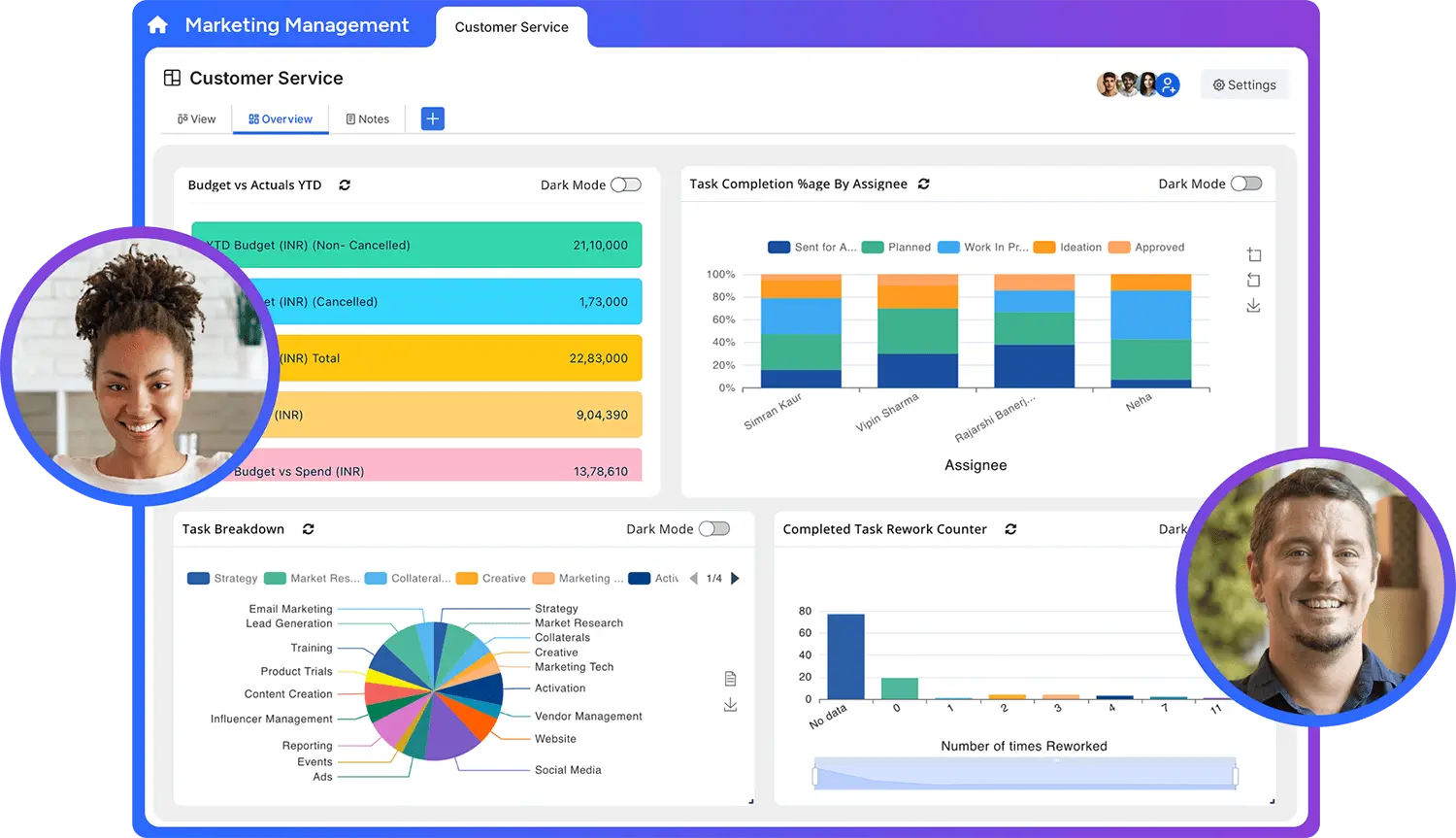Toggle Dark Mode on Task Completion chart
This screenshot has width=1456, height=838.
[x=1245, y=184]
